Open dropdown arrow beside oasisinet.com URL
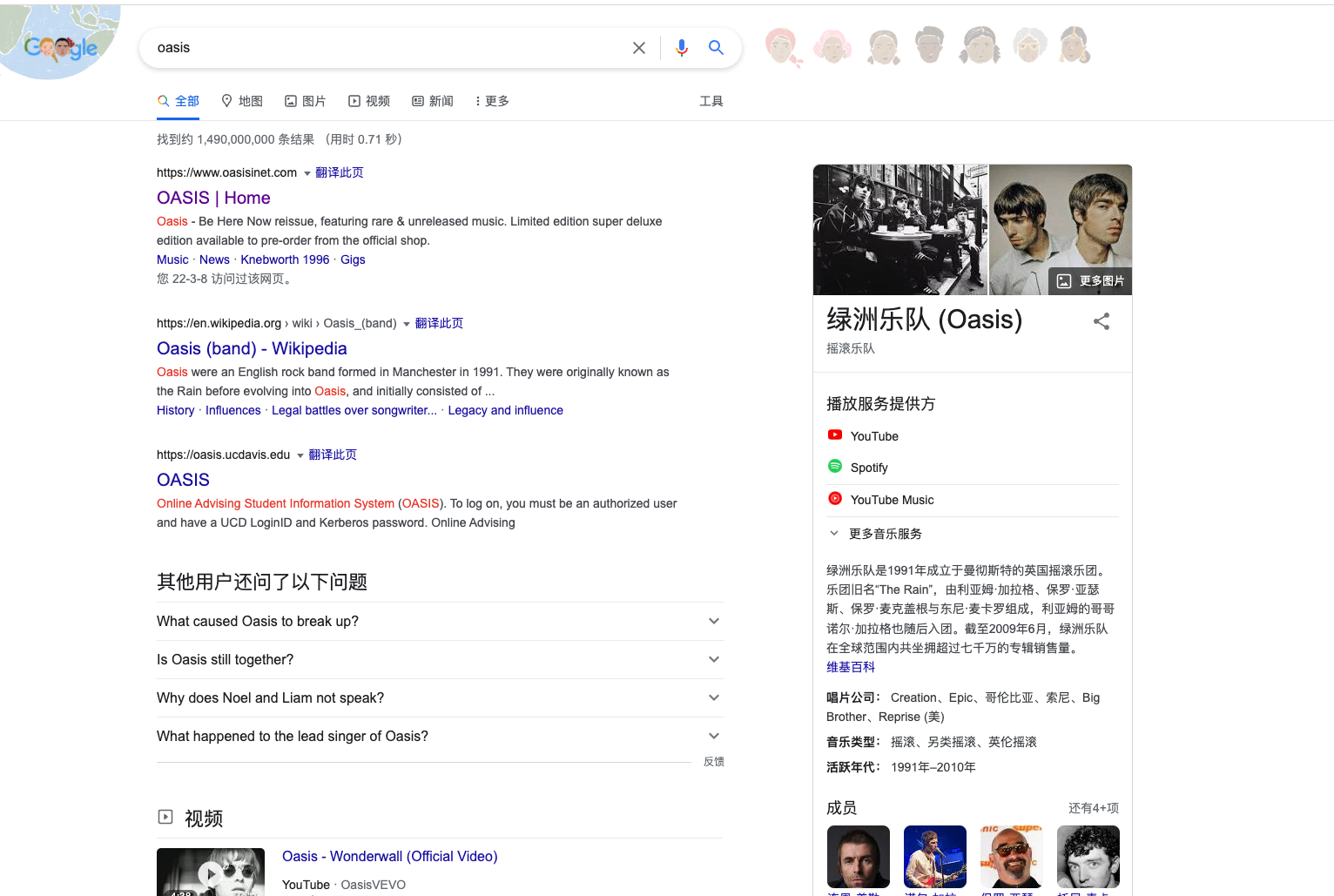This screenshot has height=896, width=1334. coord(307,173)
